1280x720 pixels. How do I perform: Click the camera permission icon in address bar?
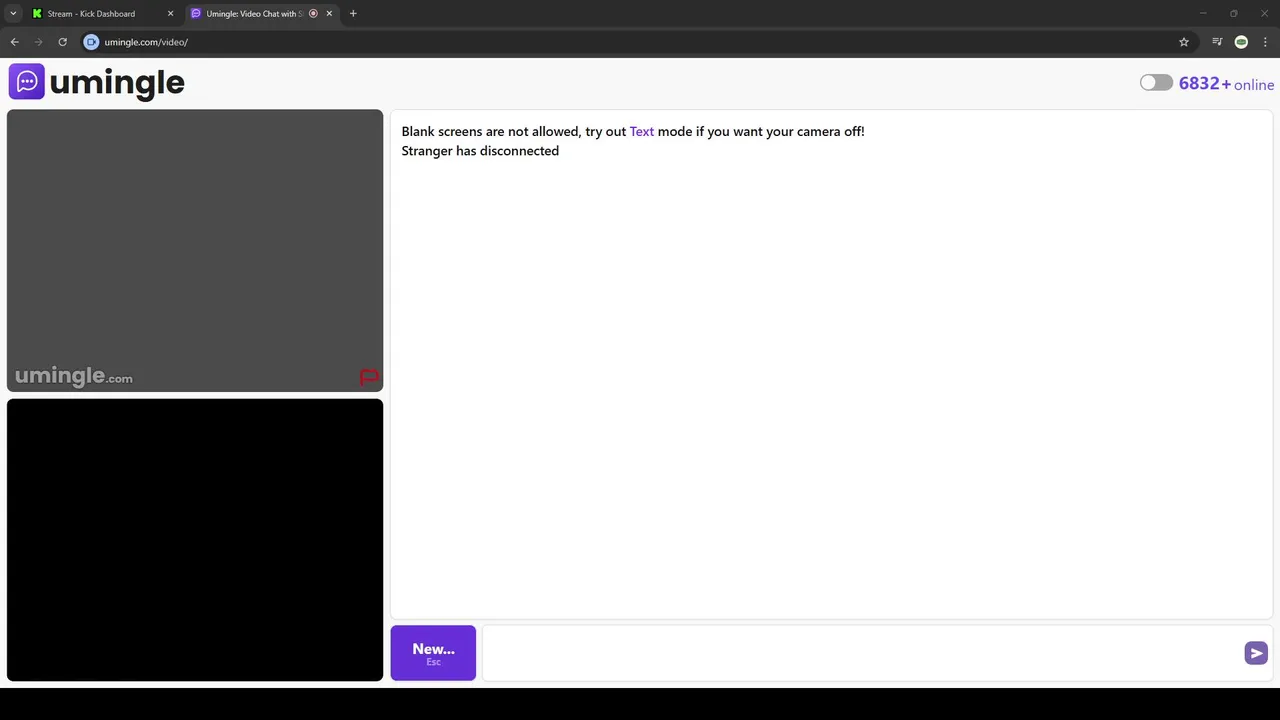pyautogui.click(x=91, y=42)
